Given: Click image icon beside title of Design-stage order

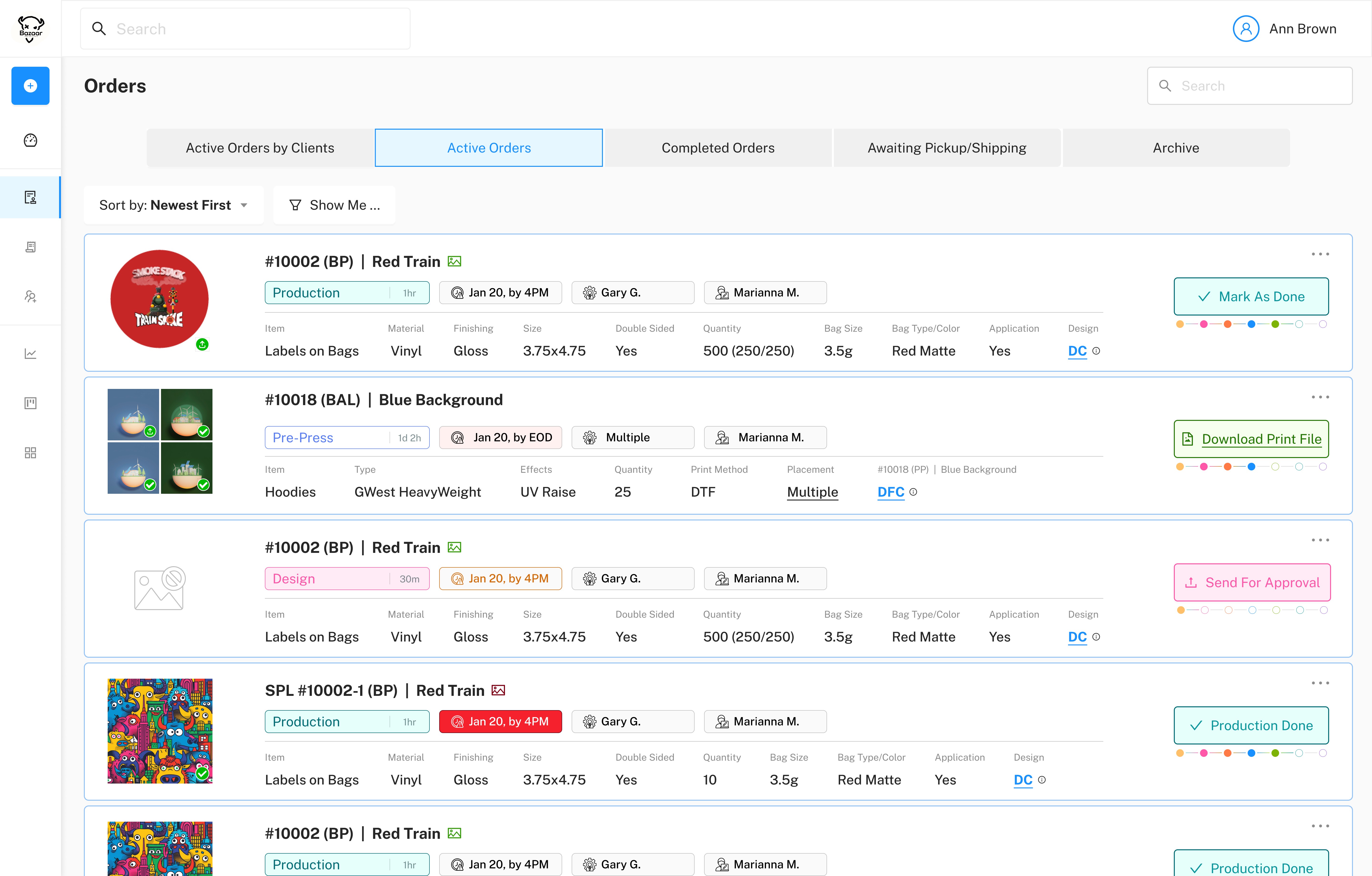Looking at the screenshot, I should [455, 548].
